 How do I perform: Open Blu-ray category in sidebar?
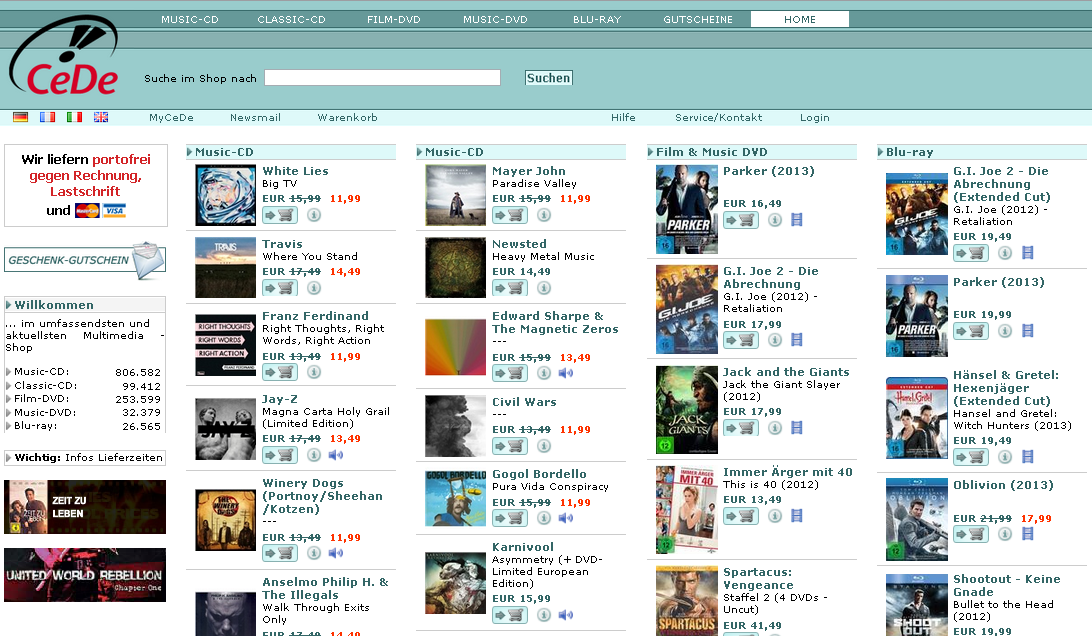[x=36, y=426]
